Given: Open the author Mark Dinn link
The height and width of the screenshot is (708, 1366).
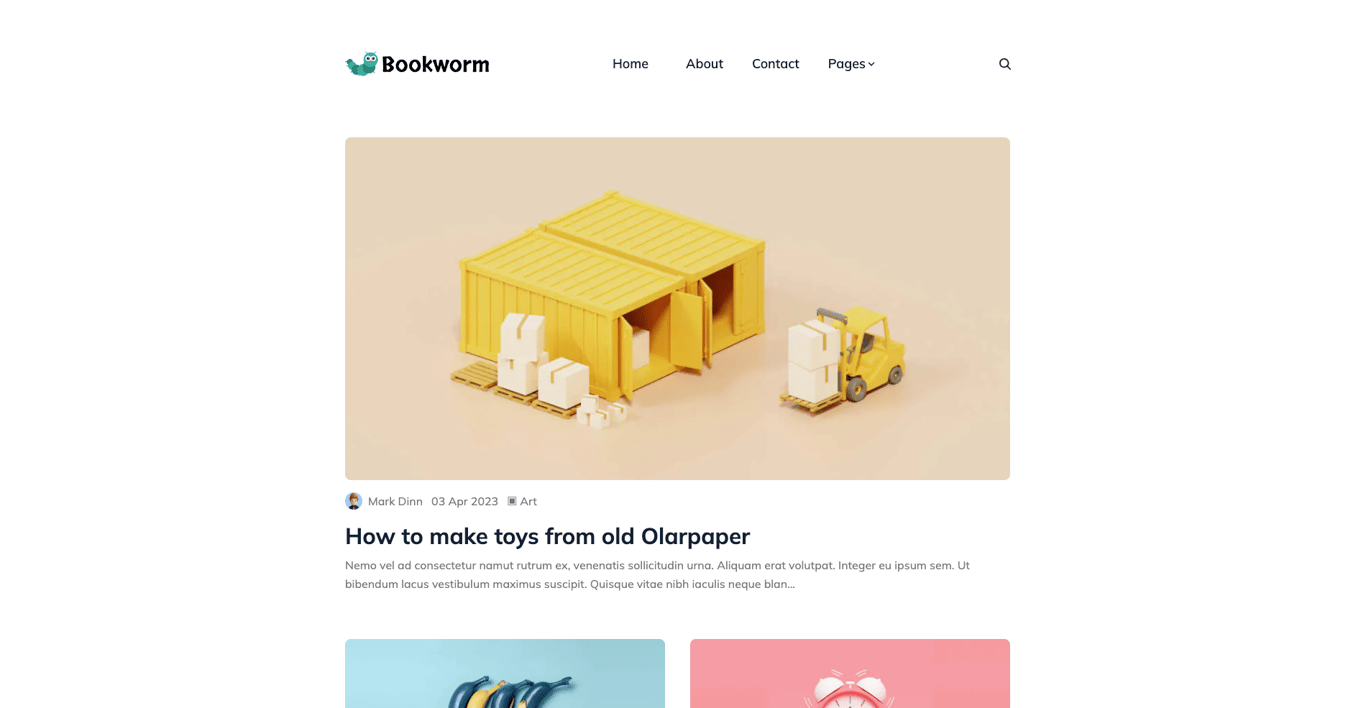Looking at the screenshot, I should coord(395,501).
